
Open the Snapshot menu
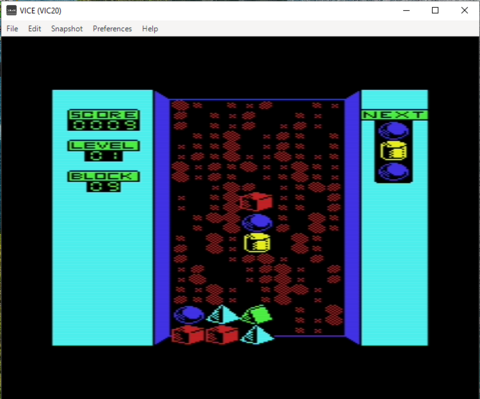click(x=67, y=29)
